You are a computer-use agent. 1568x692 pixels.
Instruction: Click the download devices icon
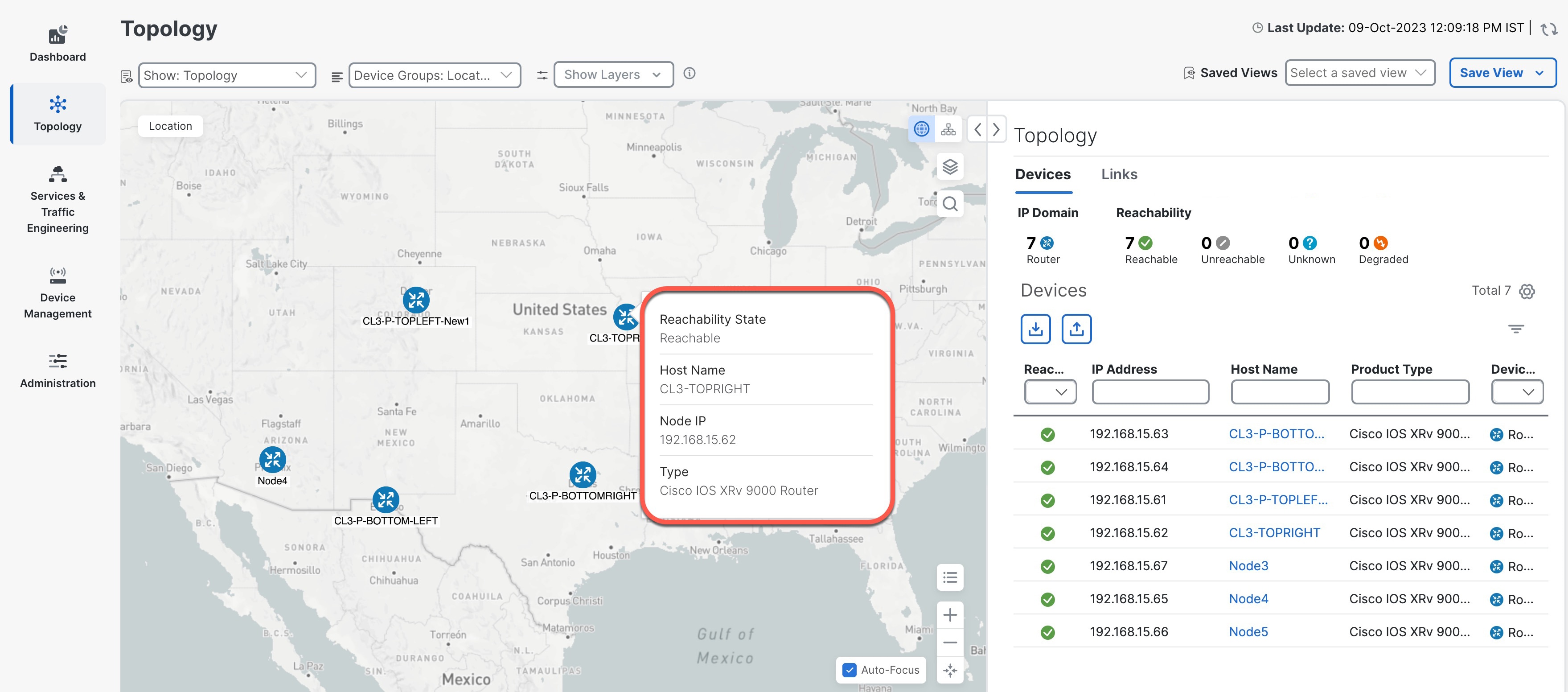tap(1035, 329)
